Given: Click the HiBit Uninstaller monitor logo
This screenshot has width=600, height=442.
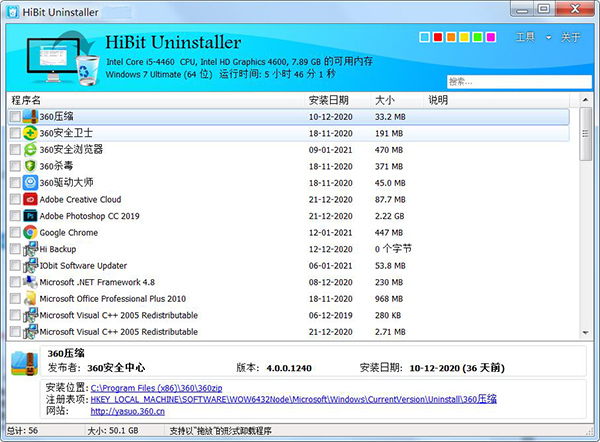Looking at the screenshot, I should coord(61,57).
